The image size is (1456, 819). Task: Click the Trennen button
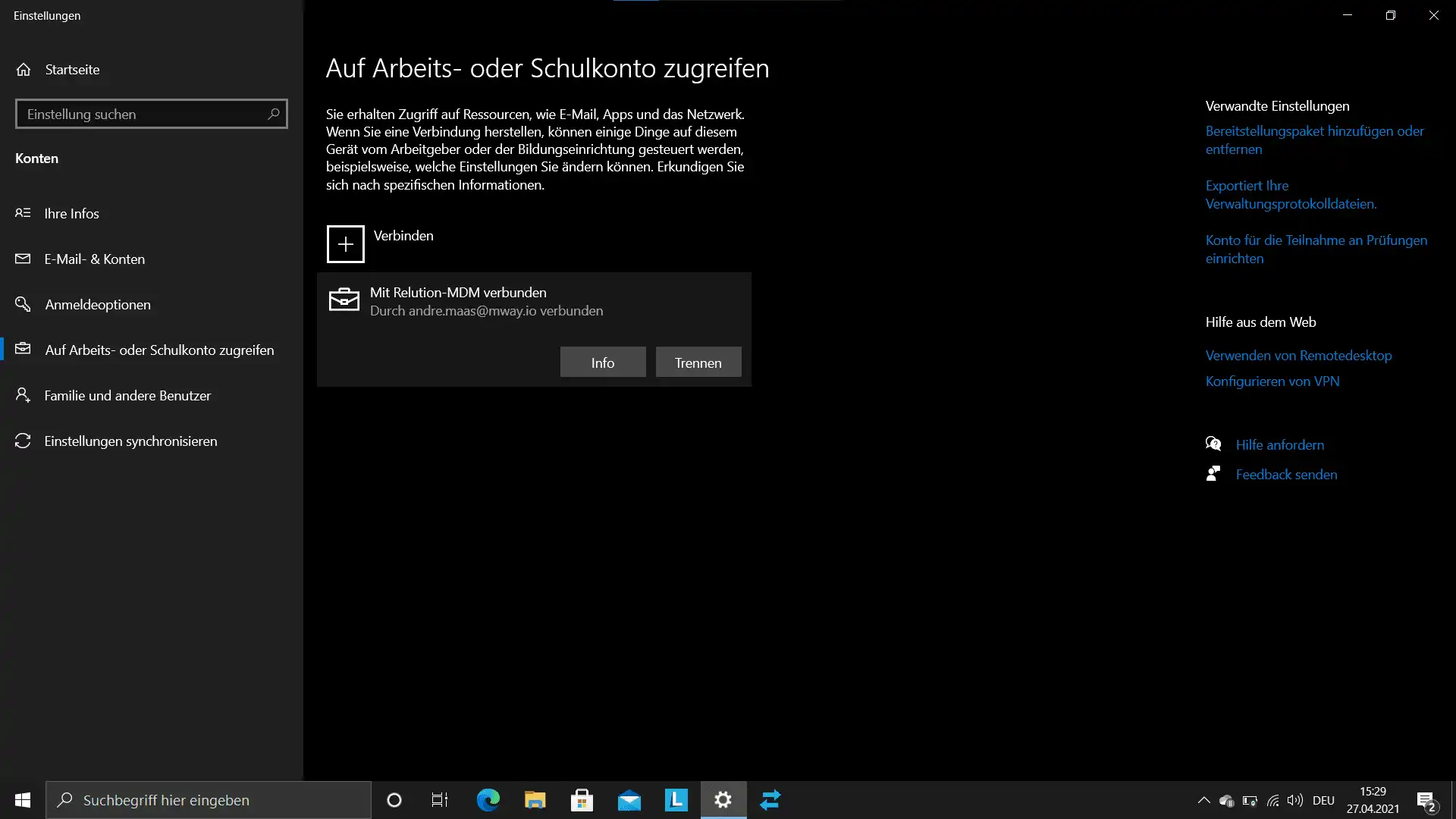coord(698,362)
